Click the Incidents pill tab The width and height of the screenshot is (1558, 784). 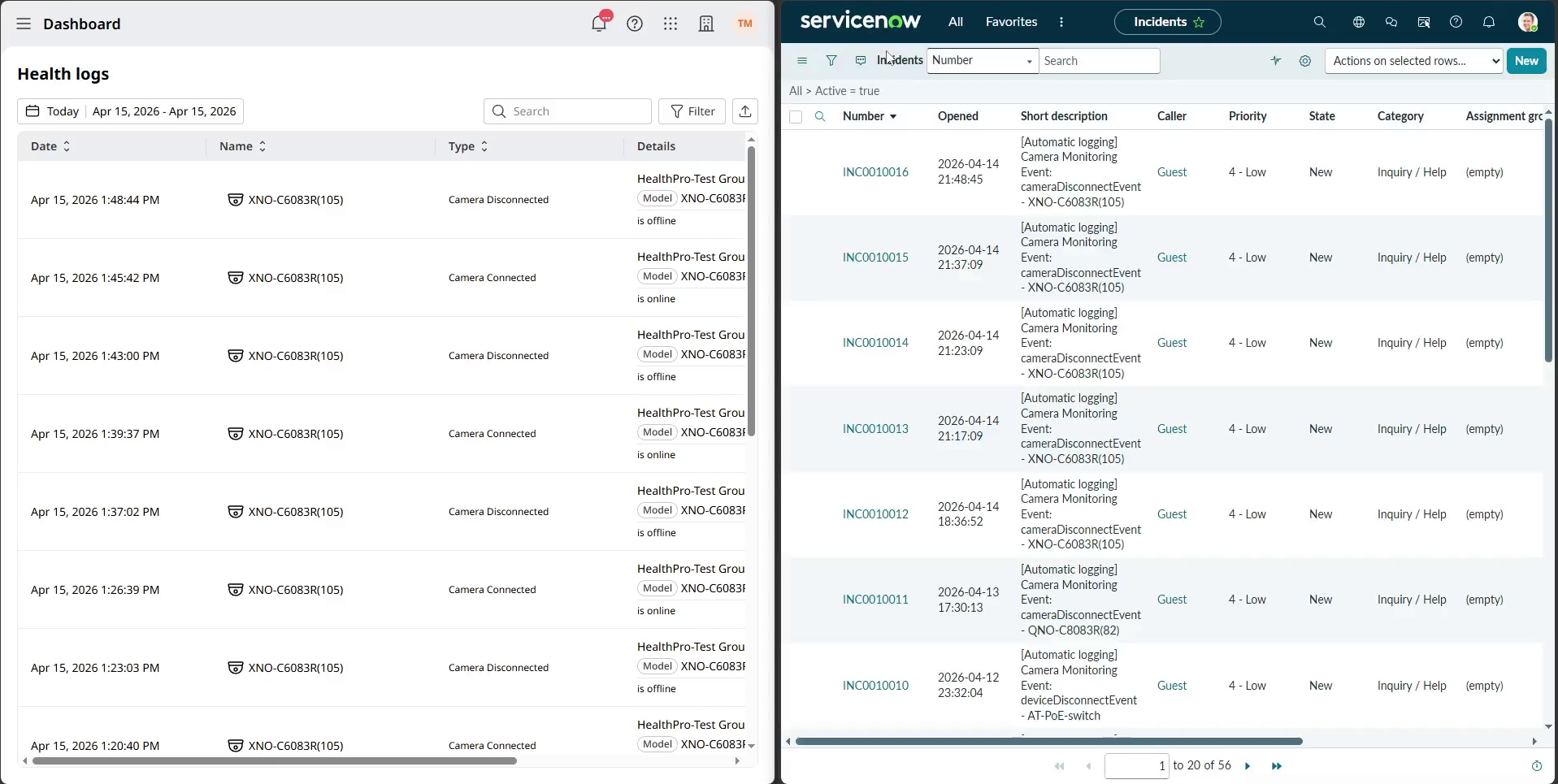pyautogui.click(x=1167, y=22)
